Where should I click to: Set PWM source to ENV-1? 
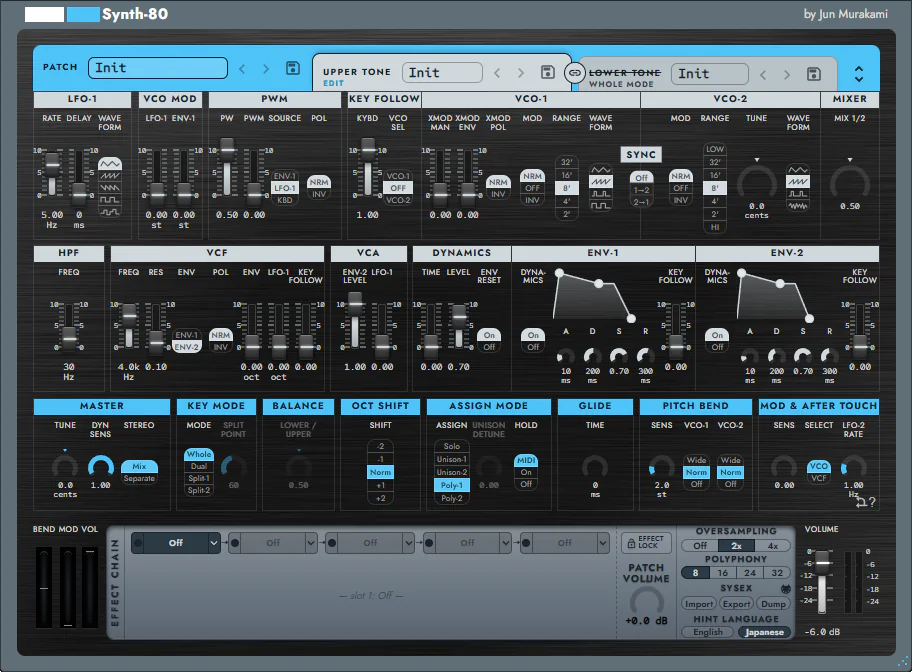(x=285, y=176)
